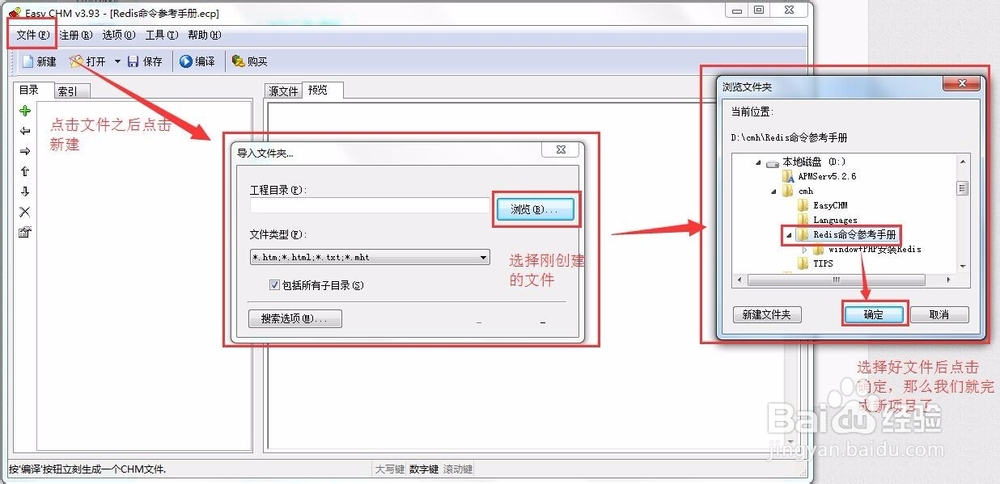Image resolution: width=1000 pixels, height=484 pixels.
Task: Close the 导入文件夹 dialog
Action: (x=561, y=149)
